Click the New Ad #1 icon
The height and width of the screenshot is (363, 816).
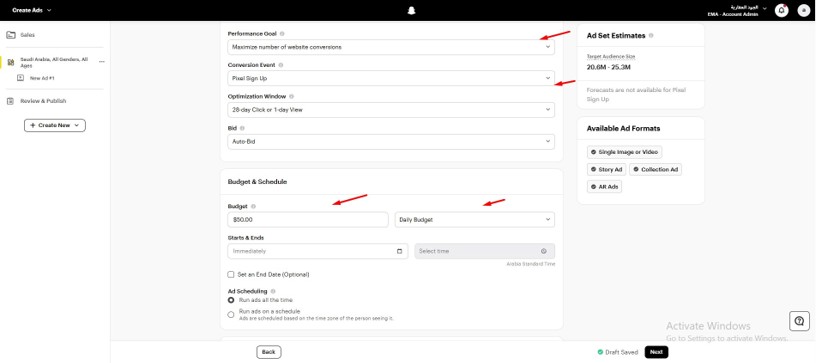(20, 77)
